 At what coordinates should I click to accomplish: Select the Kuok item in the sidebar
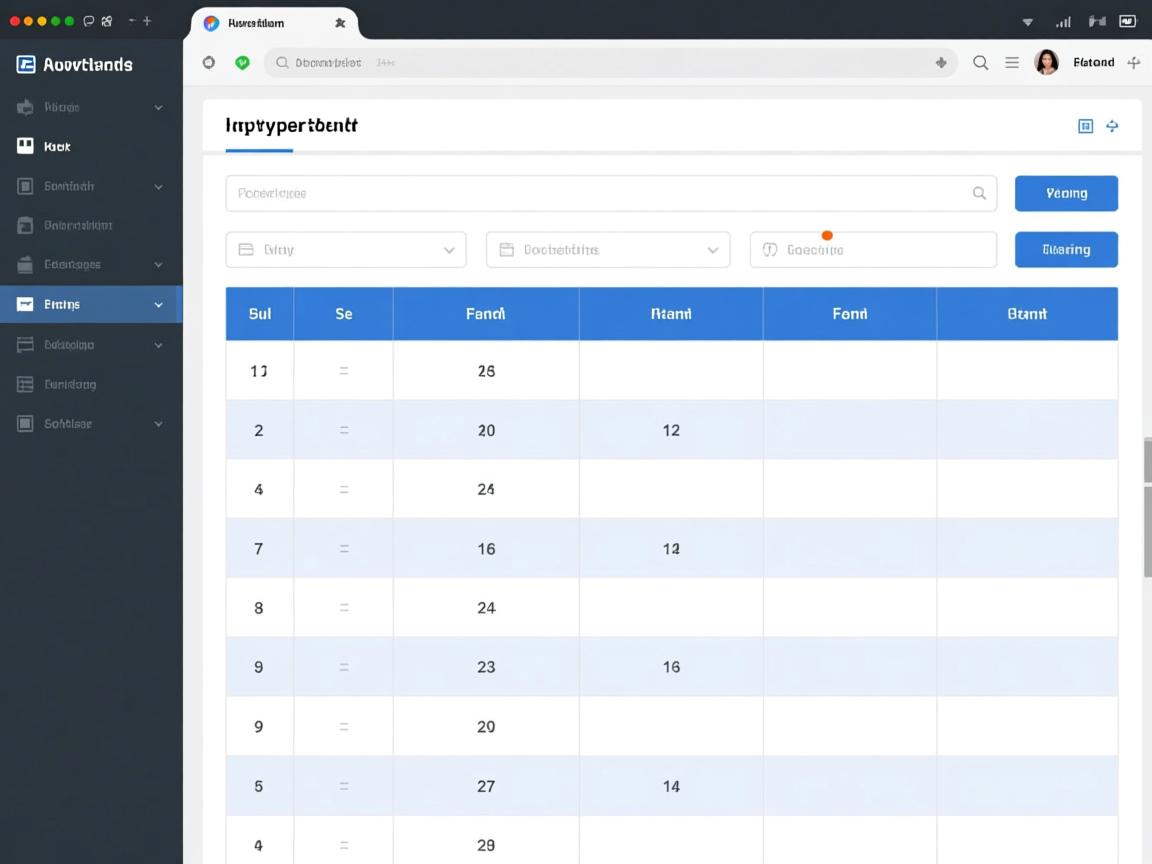coord(57,146)
